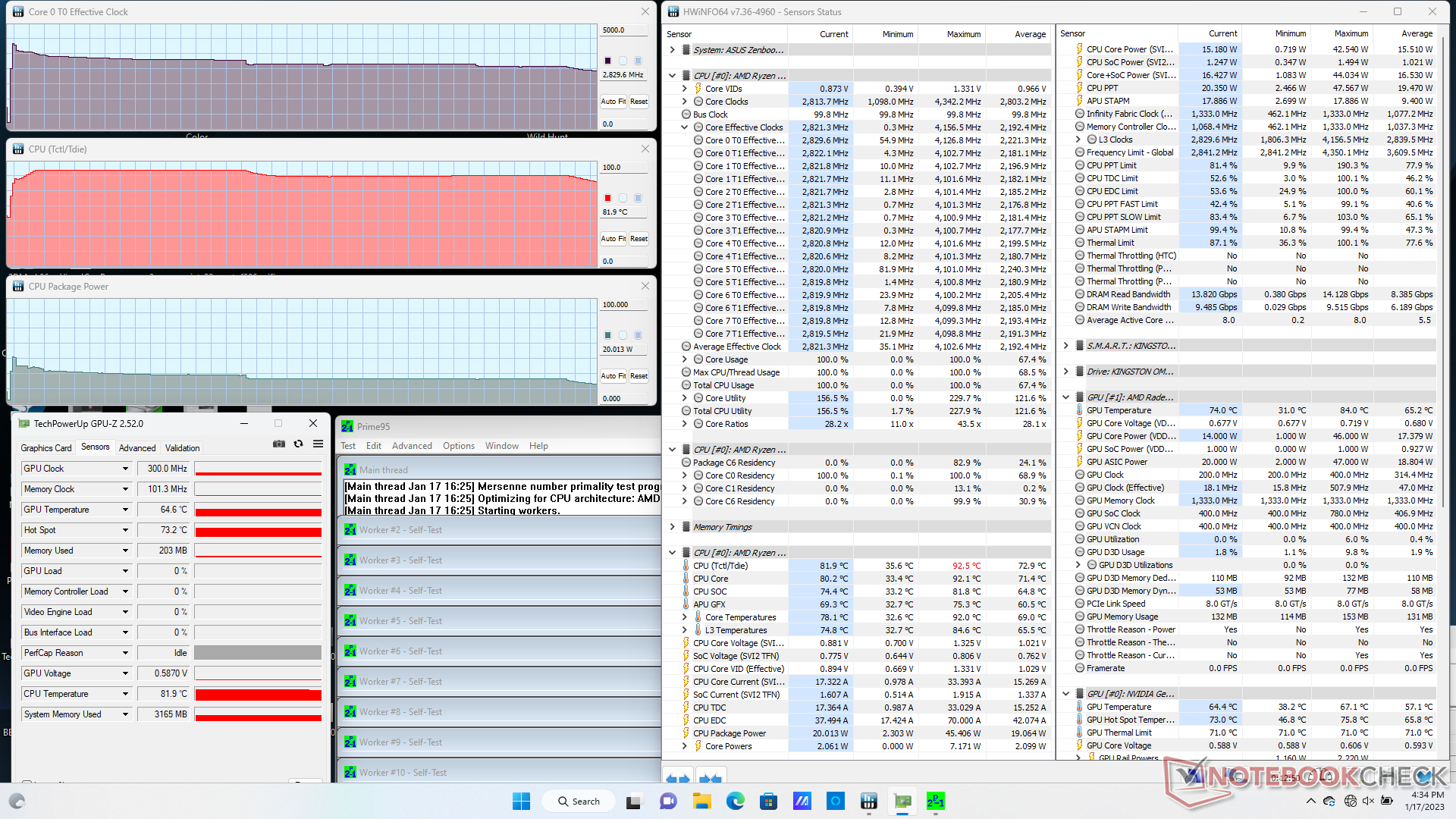Expand the Core VIDs sensor row
Screen dimensions: 1456x819
pos(684,89)
